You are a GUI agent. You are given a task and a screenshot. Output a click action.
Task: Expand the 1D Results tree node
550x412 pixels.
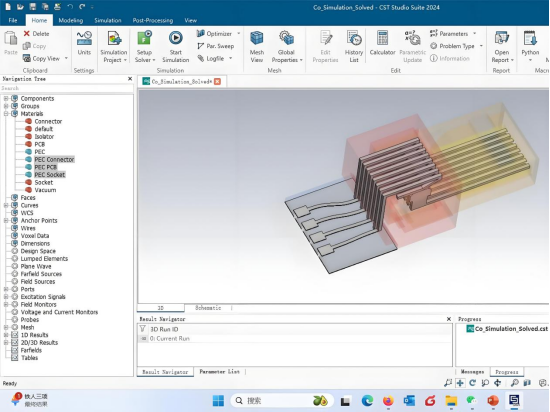[6, 335]
